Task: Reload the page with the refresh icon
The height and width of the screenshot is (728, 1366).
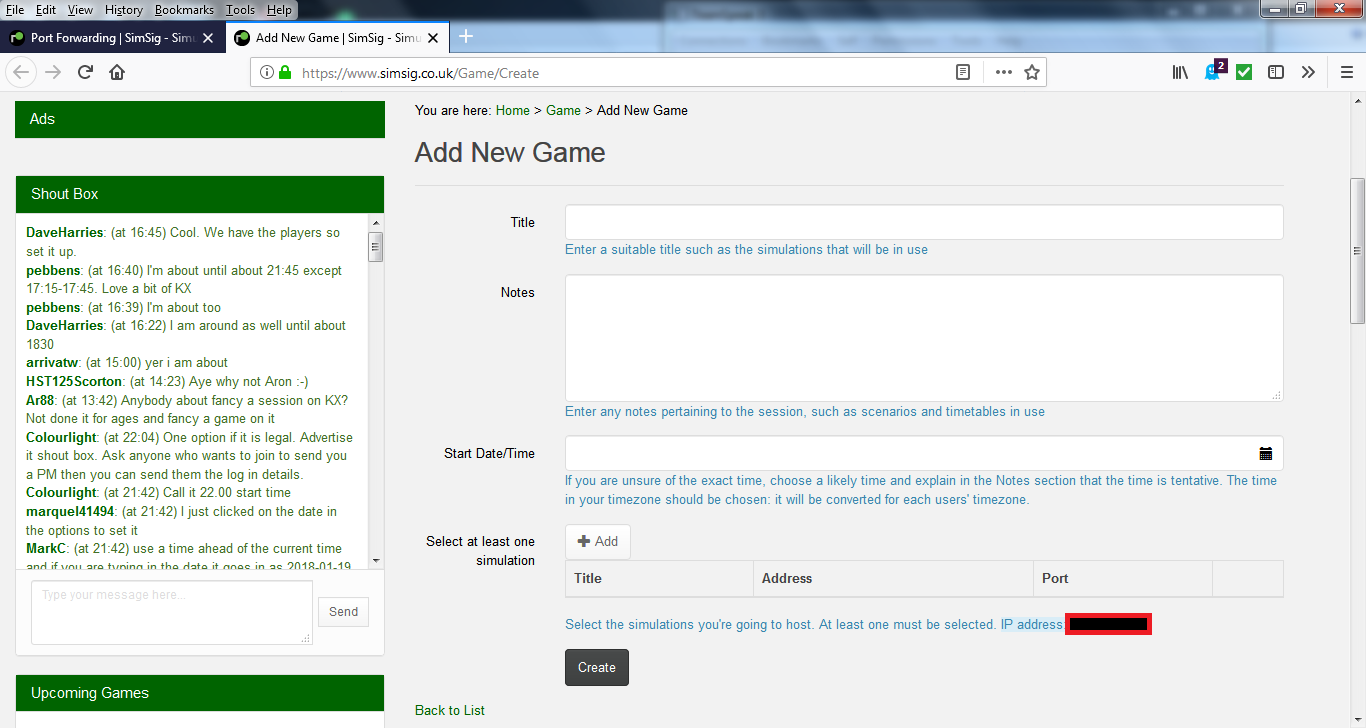Action: [x=85, y=72]
